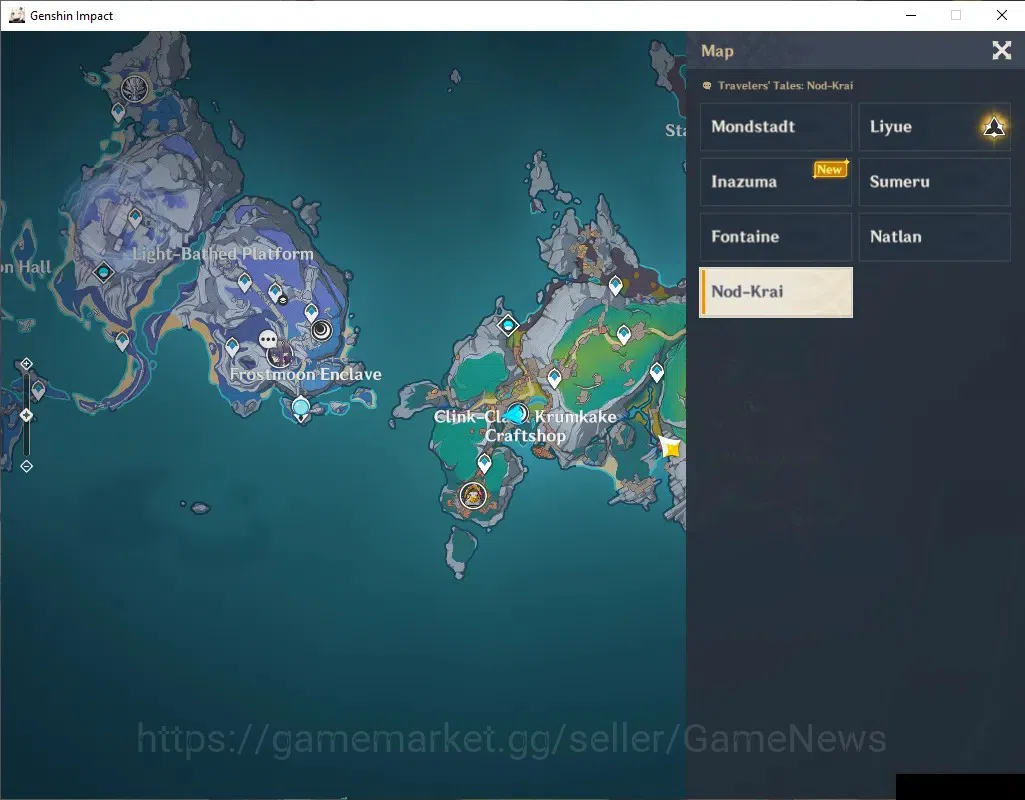The height and width of the screenshot is (800, 1025).
Task: Click the yellow quest marker beside the Map panel
Action: tap(670, 447)
